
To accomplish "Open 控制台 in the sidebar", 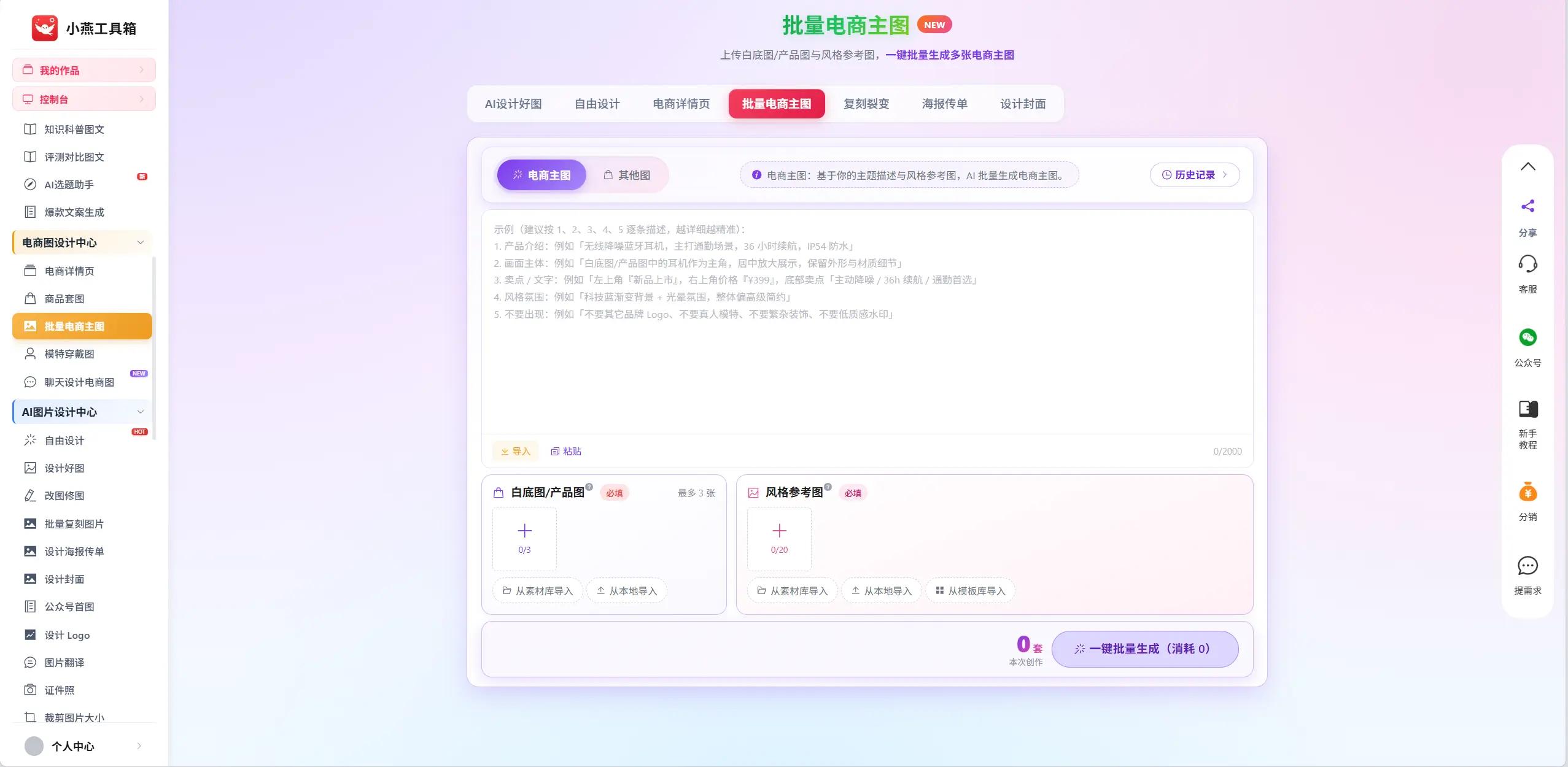I will point(83,99).
